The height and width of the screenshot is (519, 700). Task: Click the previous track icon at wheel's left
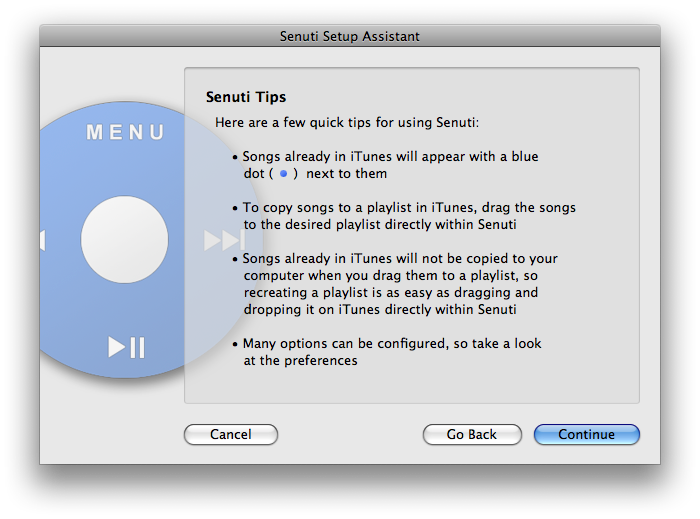42,240
